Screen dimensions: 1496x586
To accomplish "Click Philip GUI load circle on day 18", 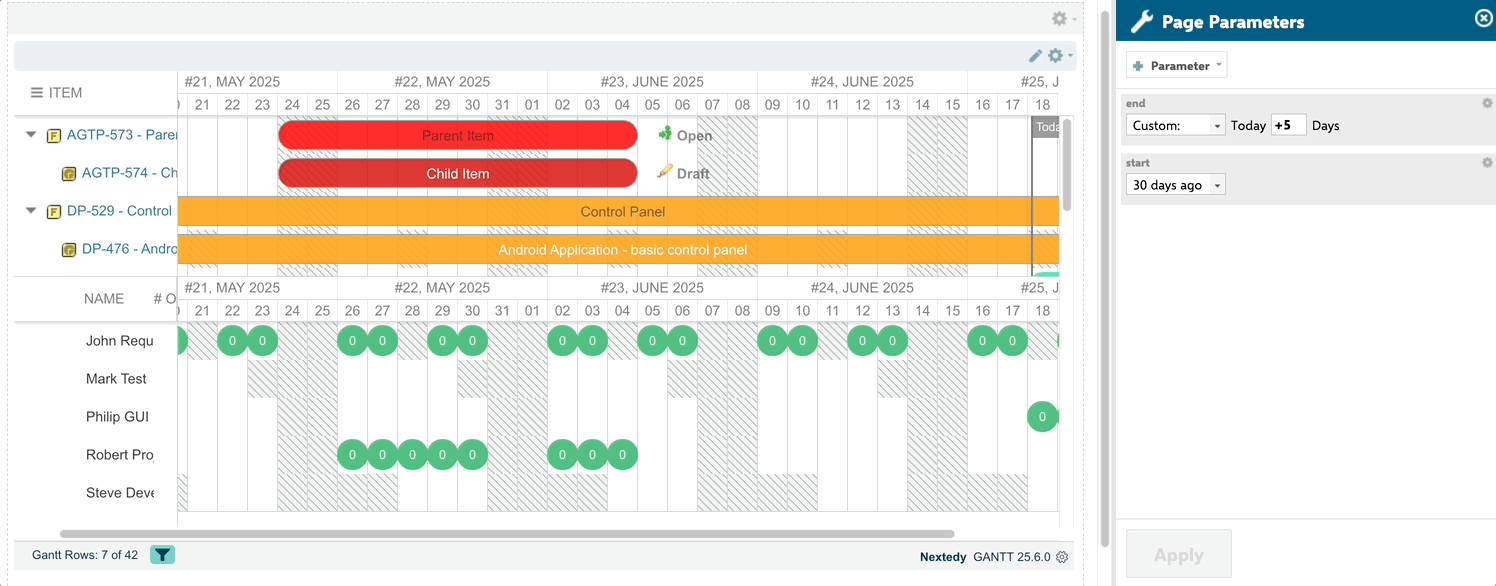I will pos(1043,417).
